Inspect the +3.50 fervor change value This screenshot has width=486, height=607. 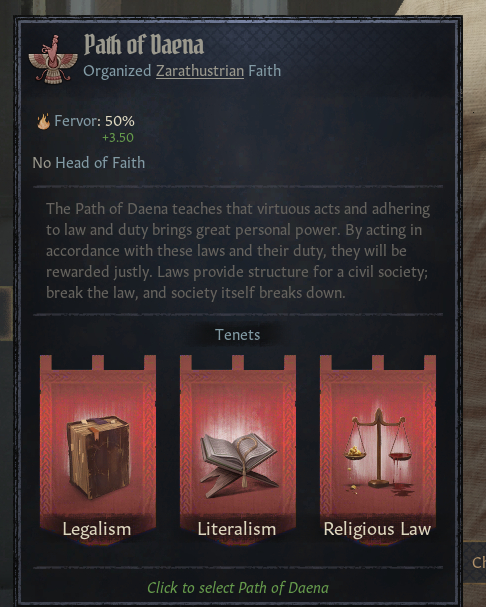(x=118, y=138)
